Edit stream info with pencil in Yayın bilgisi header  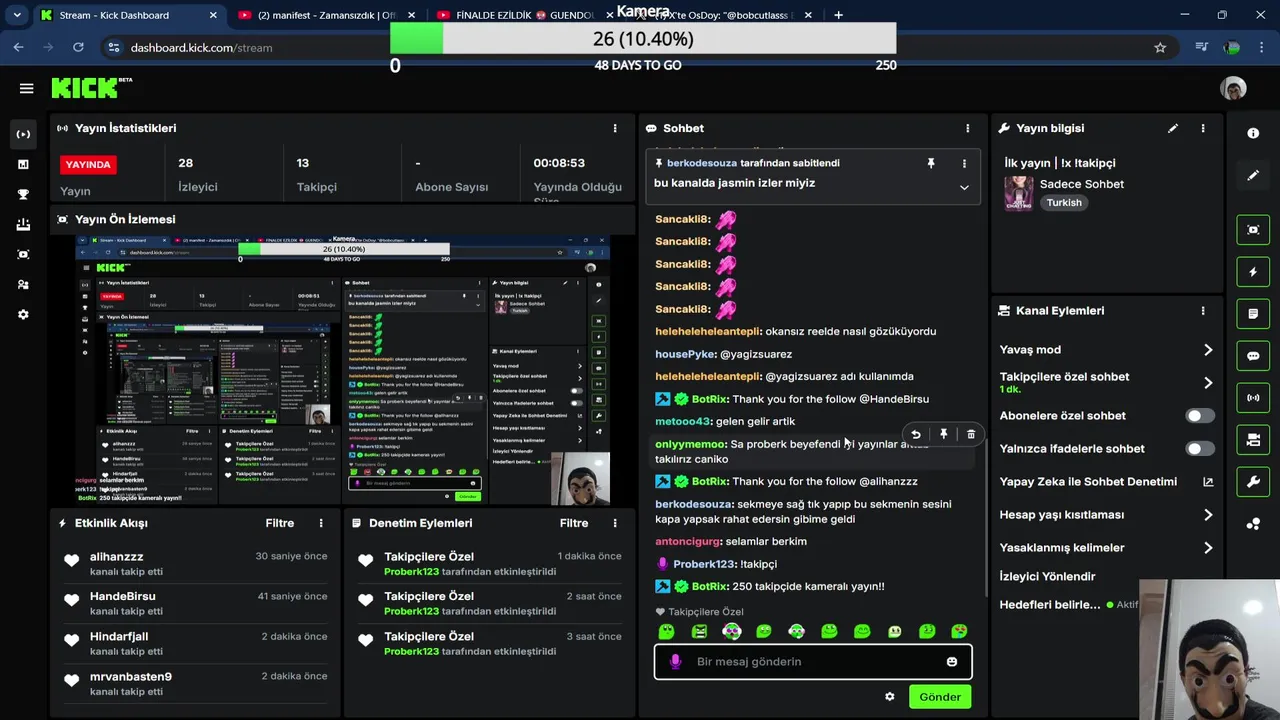[1173, 128]
